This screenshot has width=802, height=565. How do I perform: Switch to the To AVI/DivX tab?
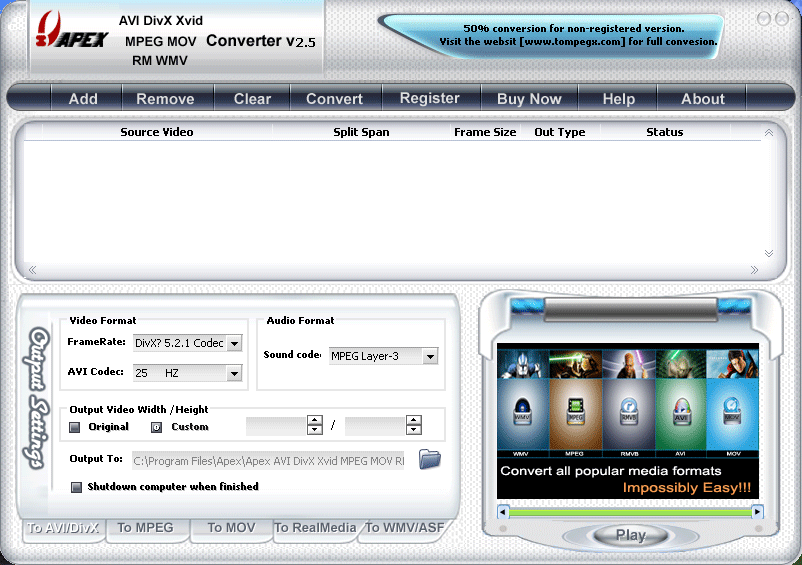click(x=63, y=528)
